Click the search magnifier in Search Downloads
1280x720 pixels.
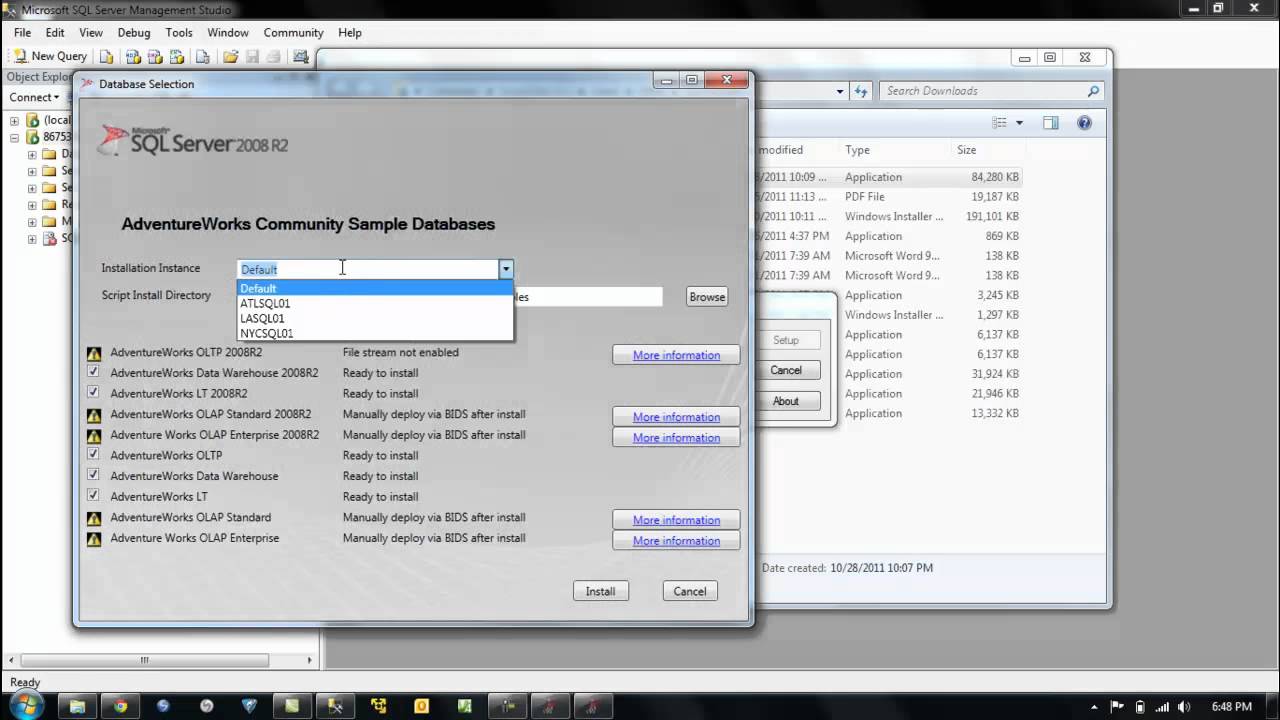[1093, 91]
